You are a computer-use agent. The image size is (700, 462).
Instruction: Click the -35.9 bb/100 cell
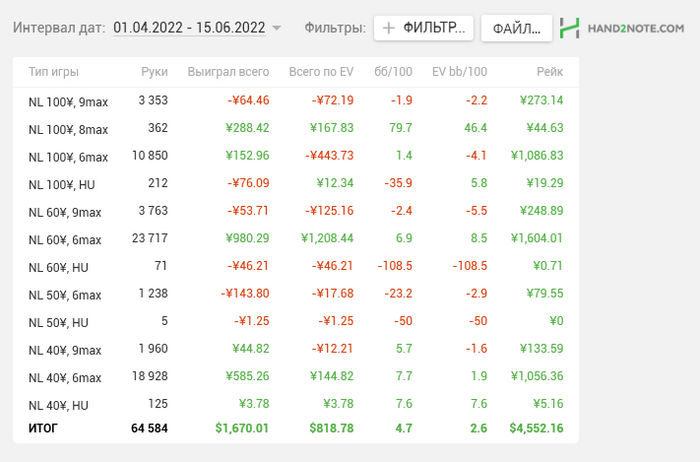pyautogui.click(x=398, y=183)
